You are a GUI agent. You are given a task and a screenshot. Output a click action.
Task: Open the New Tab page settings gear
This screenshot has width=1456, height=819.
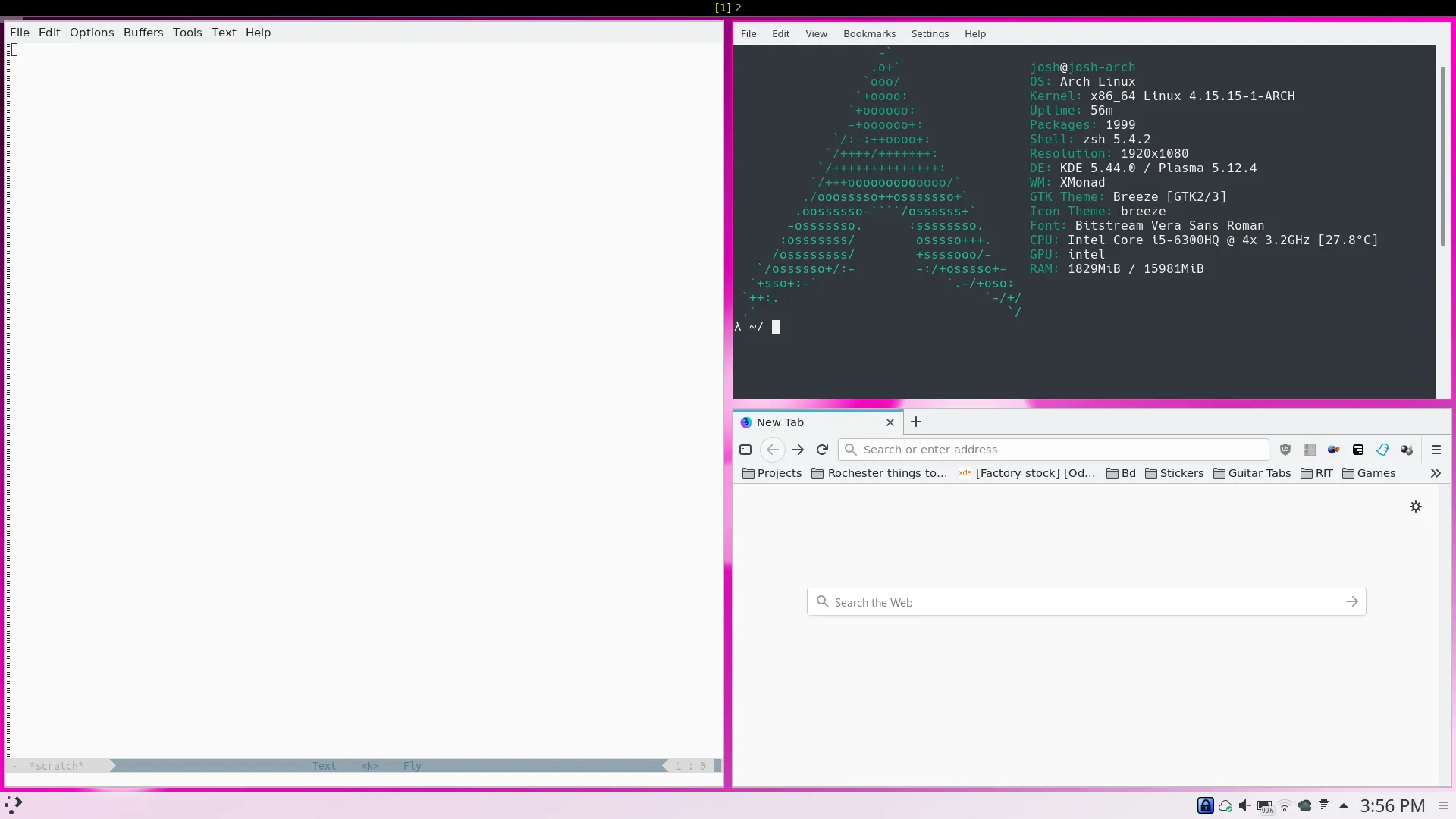click(x=1416, y=507)
